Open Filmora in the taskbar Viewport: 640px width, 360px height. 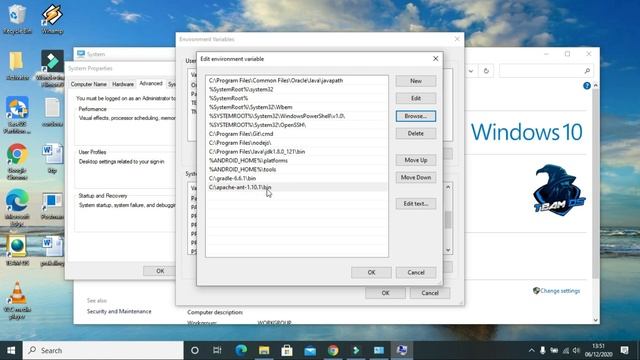pyautogui.click(x=356, y=350)
